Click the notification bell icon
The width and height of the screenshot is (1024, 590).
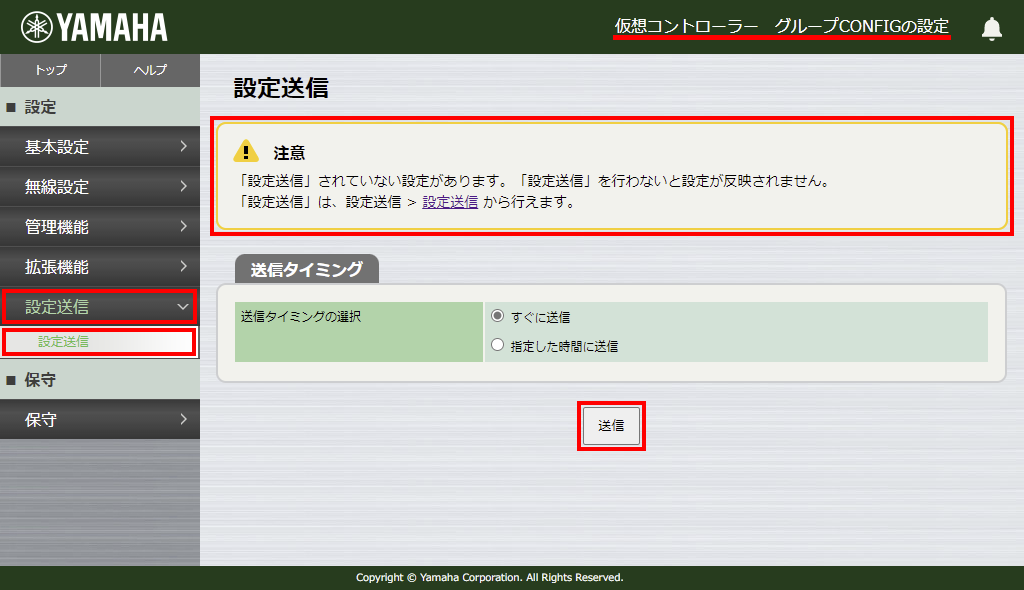click(991, 28)
